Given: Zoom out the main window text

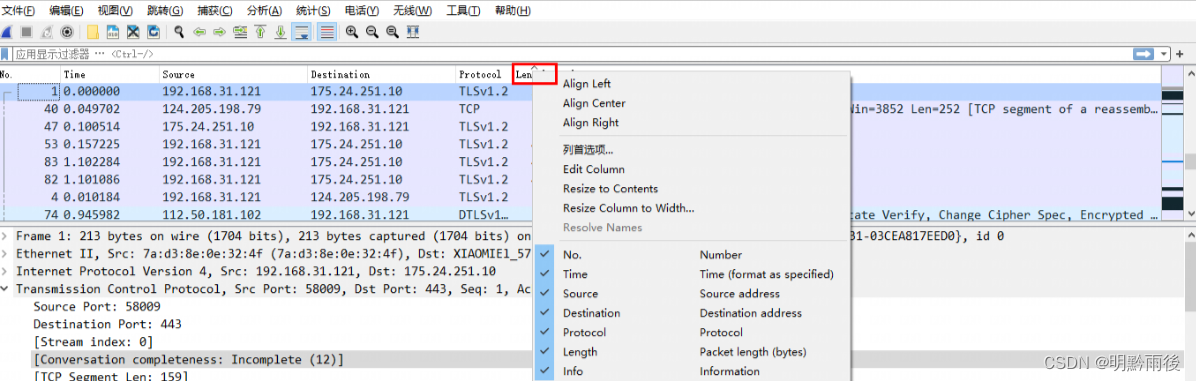Looking at the screenshot, I should click(x=372, y=32).
